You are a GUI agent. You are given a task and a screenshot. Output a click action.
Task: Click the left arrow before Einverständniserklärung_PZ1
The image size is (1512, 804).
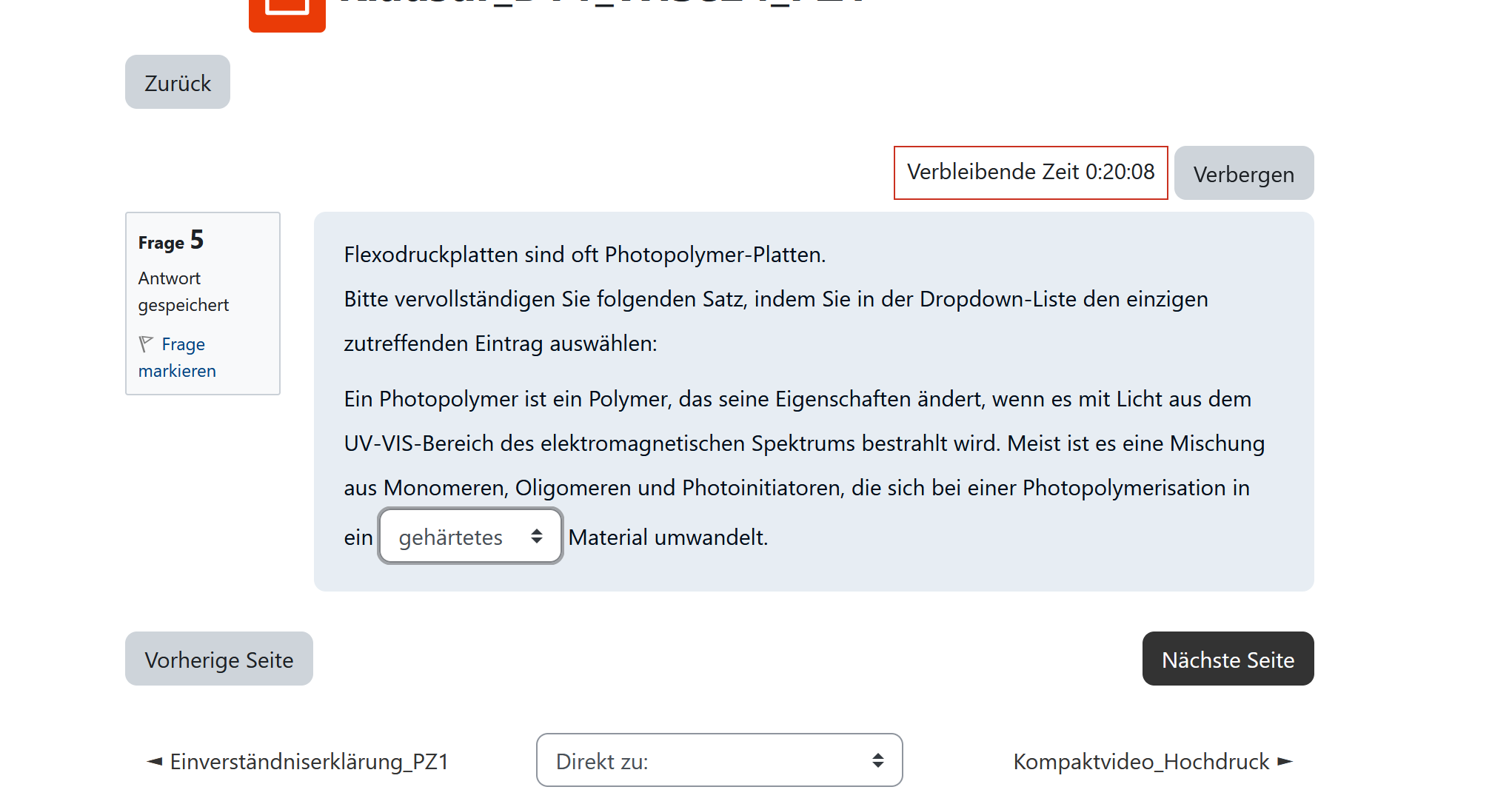(155, 762)
